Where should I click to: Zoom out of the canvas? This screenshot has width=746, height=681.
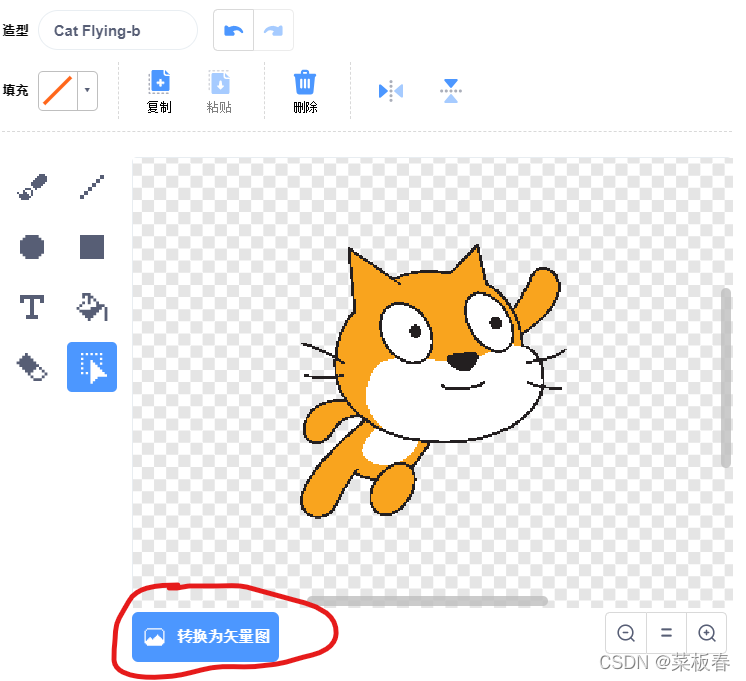point(626,633)
